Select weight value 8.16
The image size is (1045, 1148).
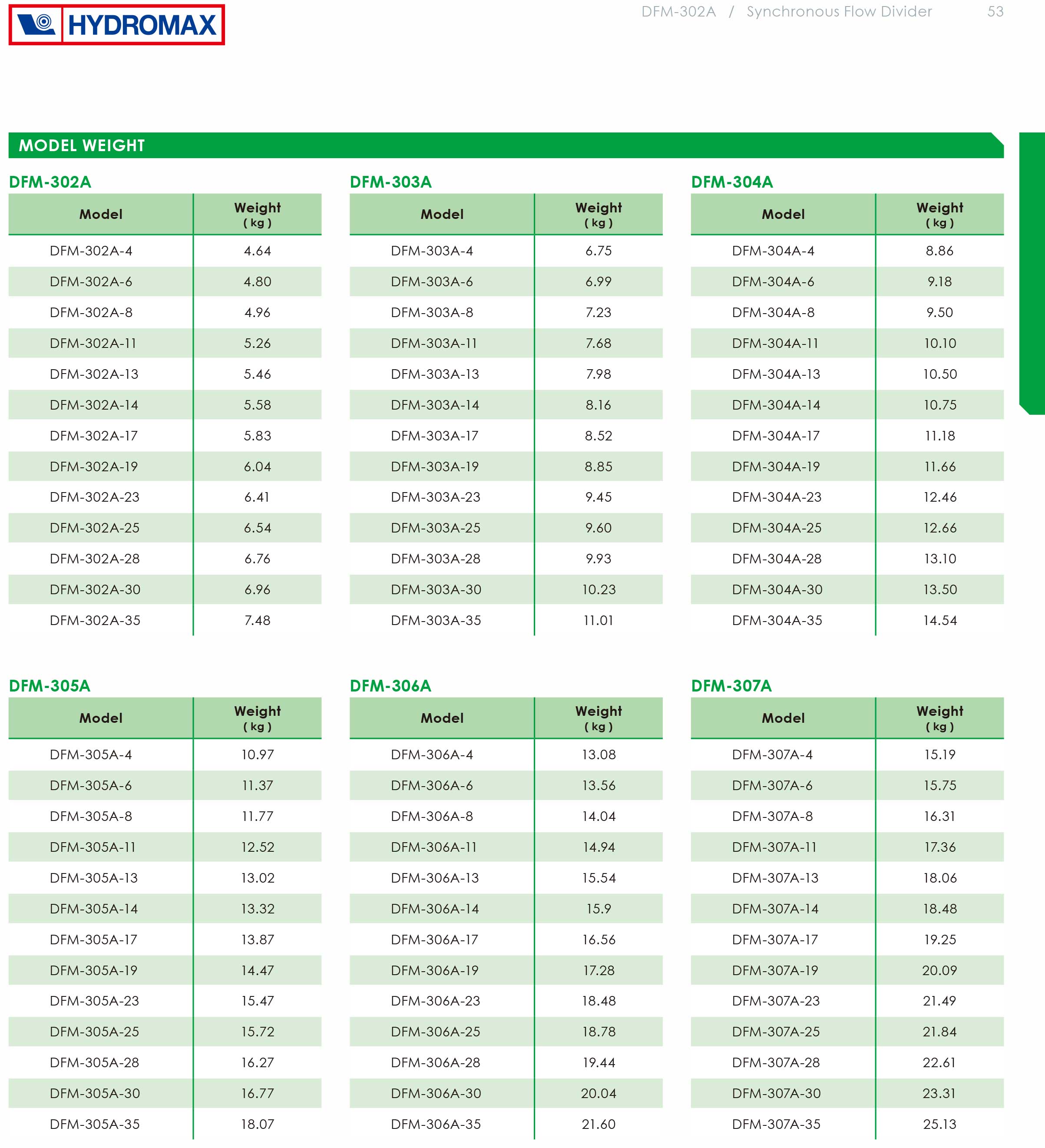pyautogui.click(x=599, y=405)
